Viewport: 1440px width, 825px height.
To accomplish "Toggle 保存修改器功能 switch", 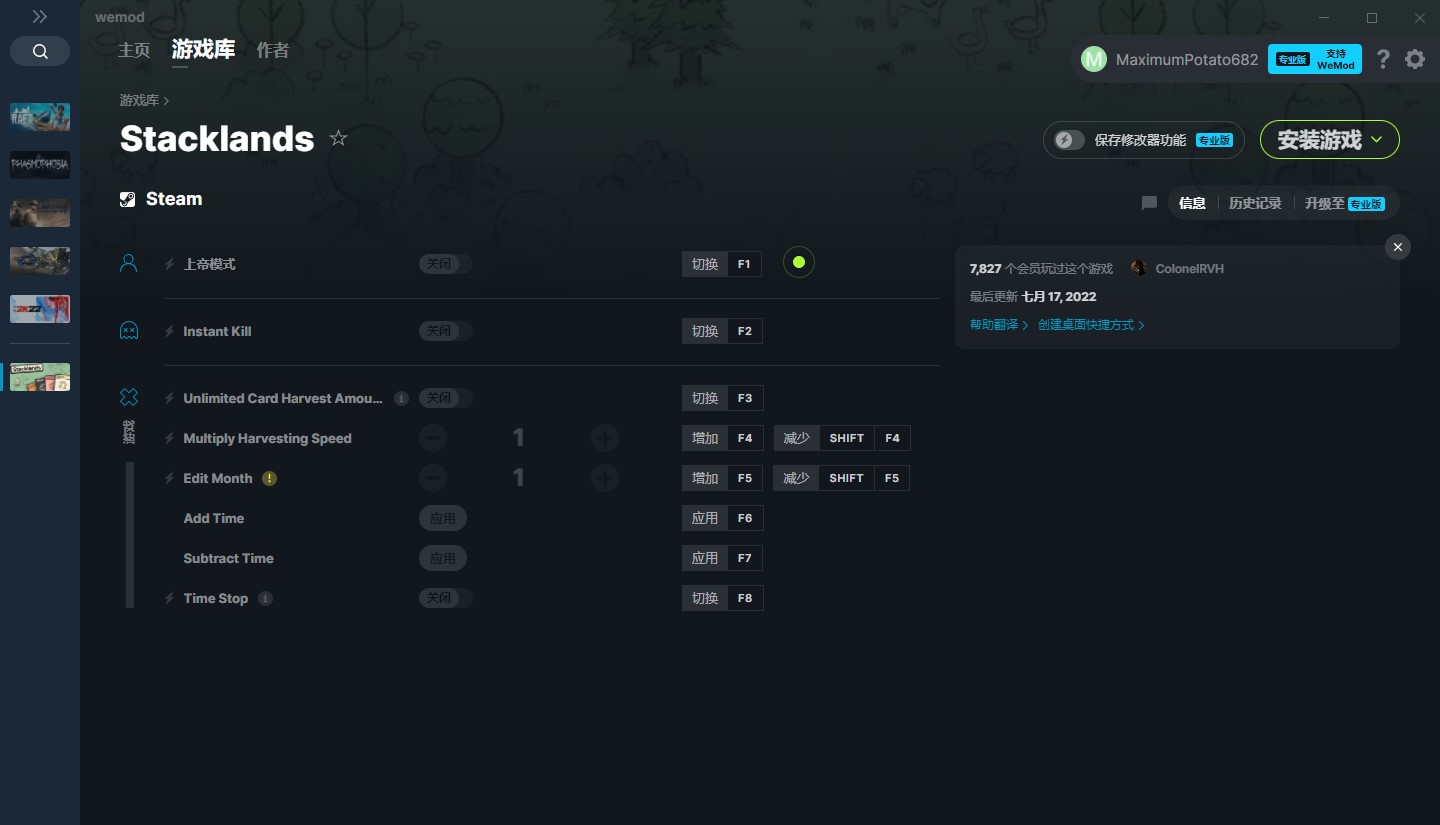I will tap(1070, 140).
